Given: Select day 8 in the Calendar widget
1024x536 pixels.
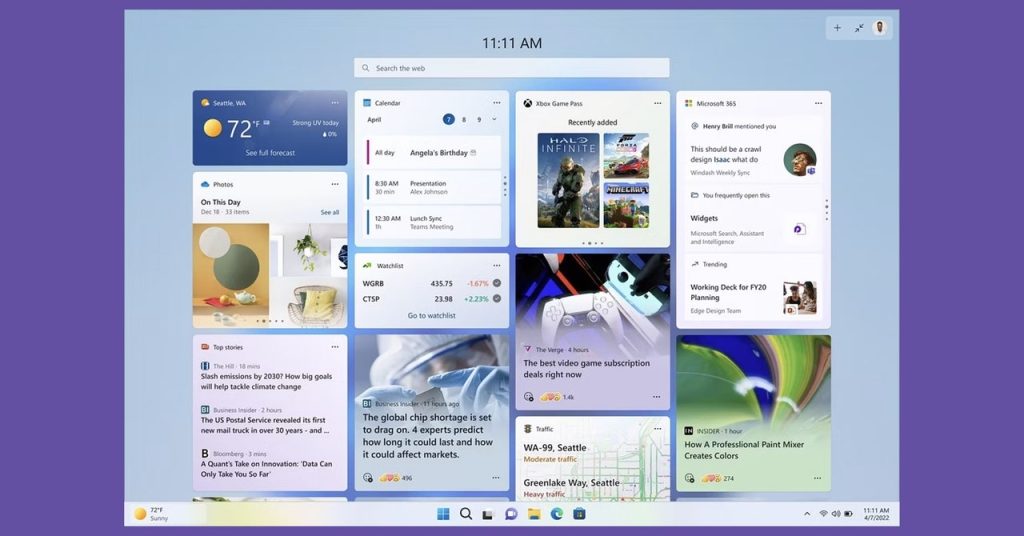Looking at the screenshot, I should click(464, 119).
